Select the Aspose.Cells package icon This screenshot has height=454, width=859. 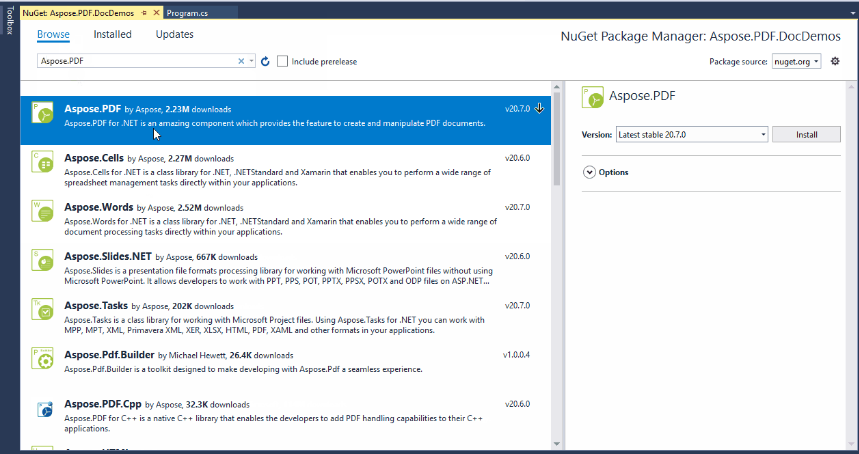click(x=44, y=163)
